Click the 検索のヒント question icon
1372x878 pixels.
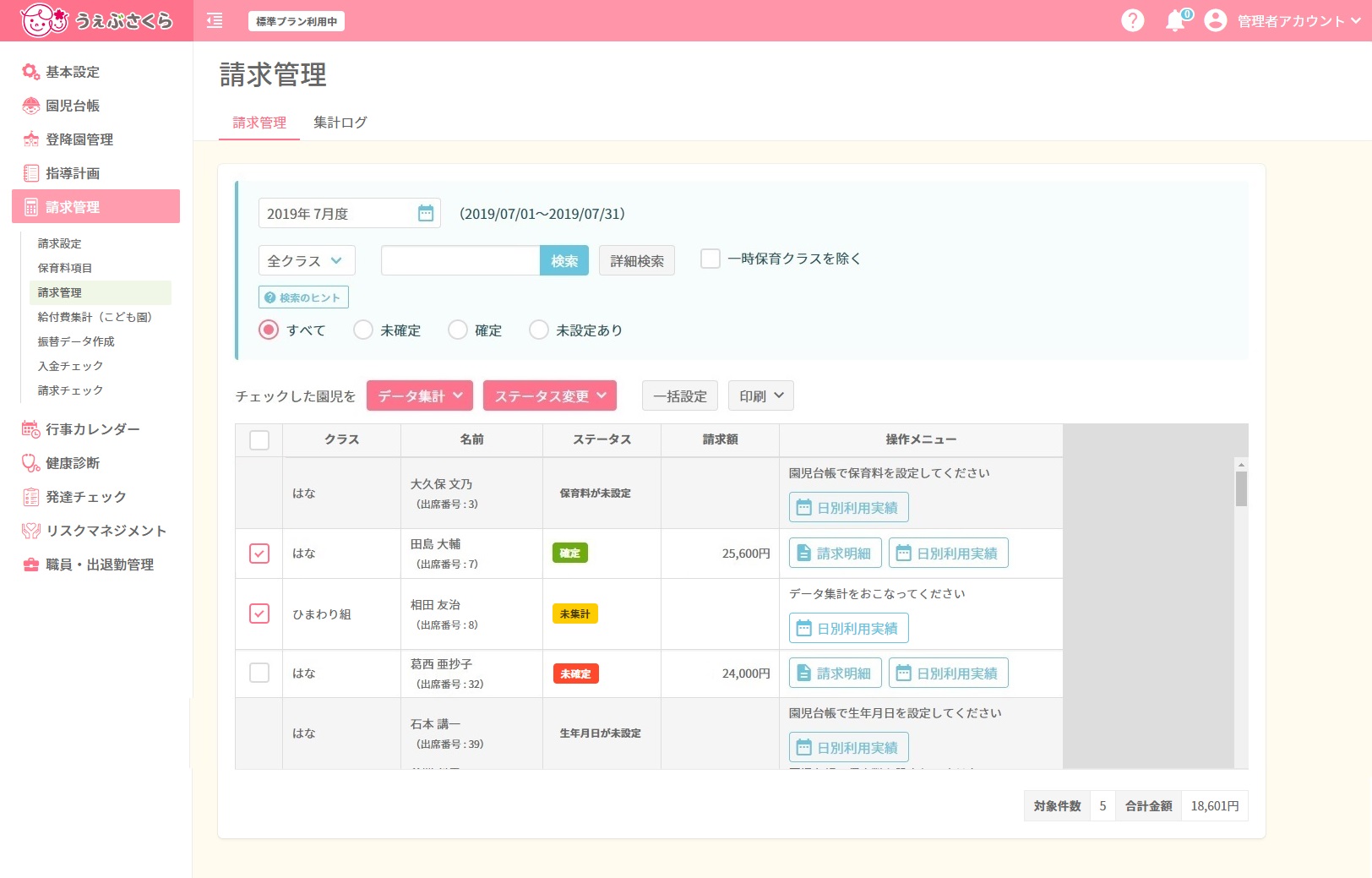point(269,297)
